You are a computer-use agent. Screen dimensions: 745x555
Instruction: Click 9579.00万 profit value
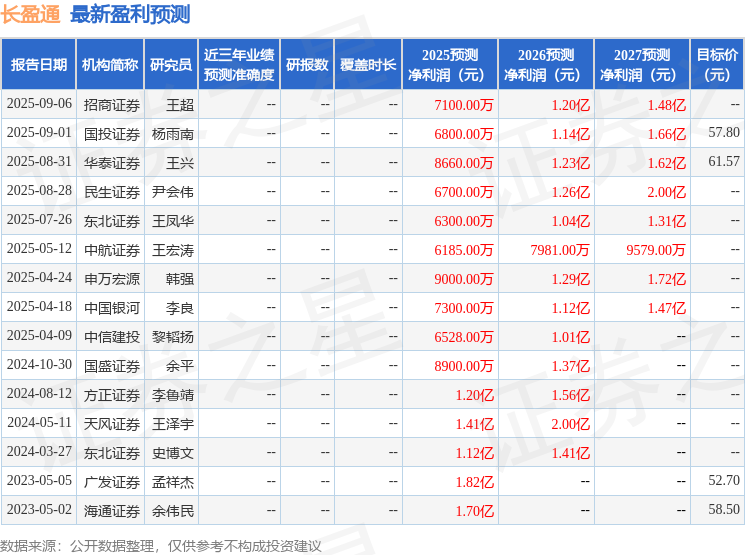coord(656,250)
